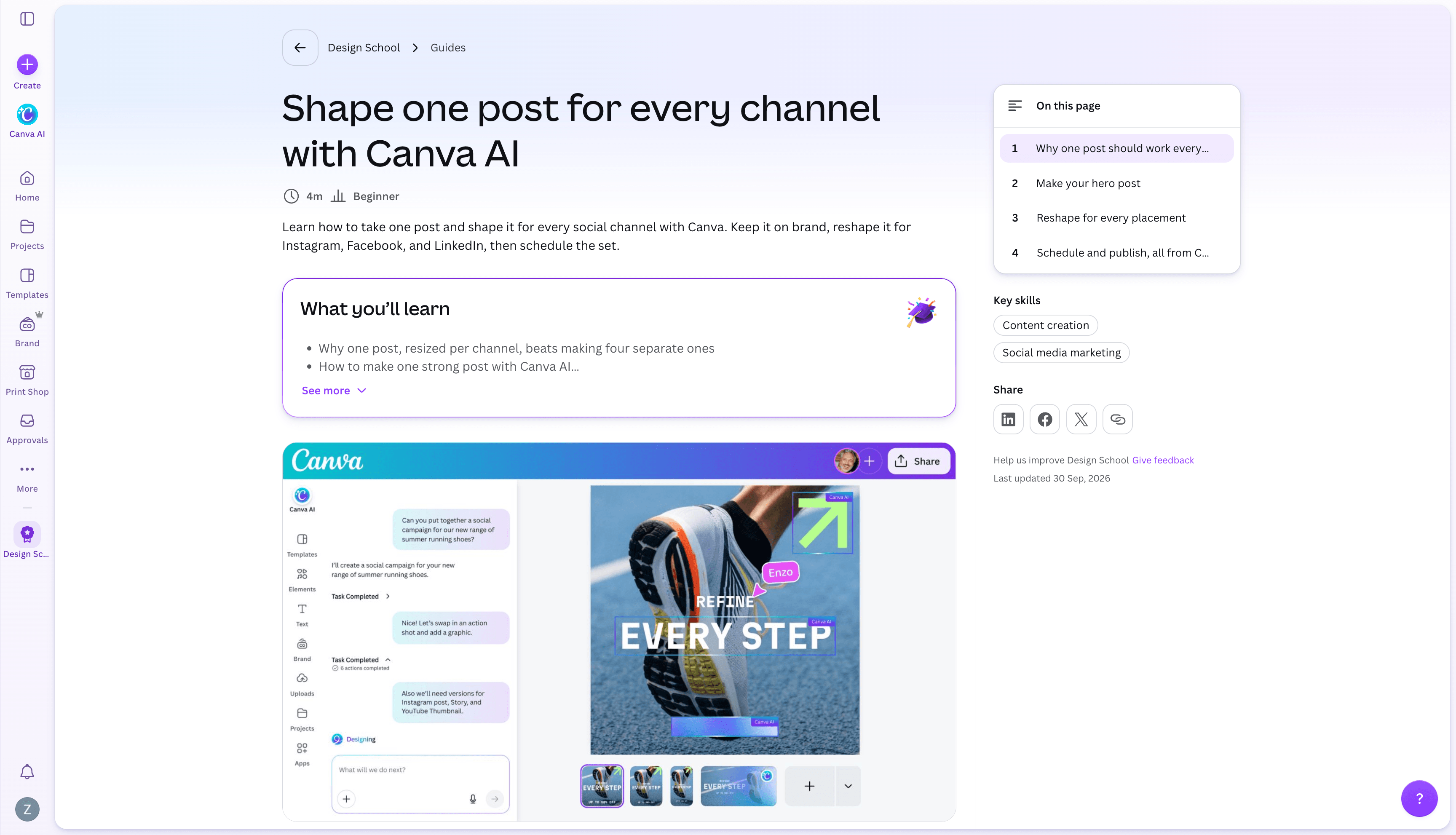Collapse the sidebar panel icon
Image resolution: width=1456 pixels, height=835 pixels.
tap(27, 19)
